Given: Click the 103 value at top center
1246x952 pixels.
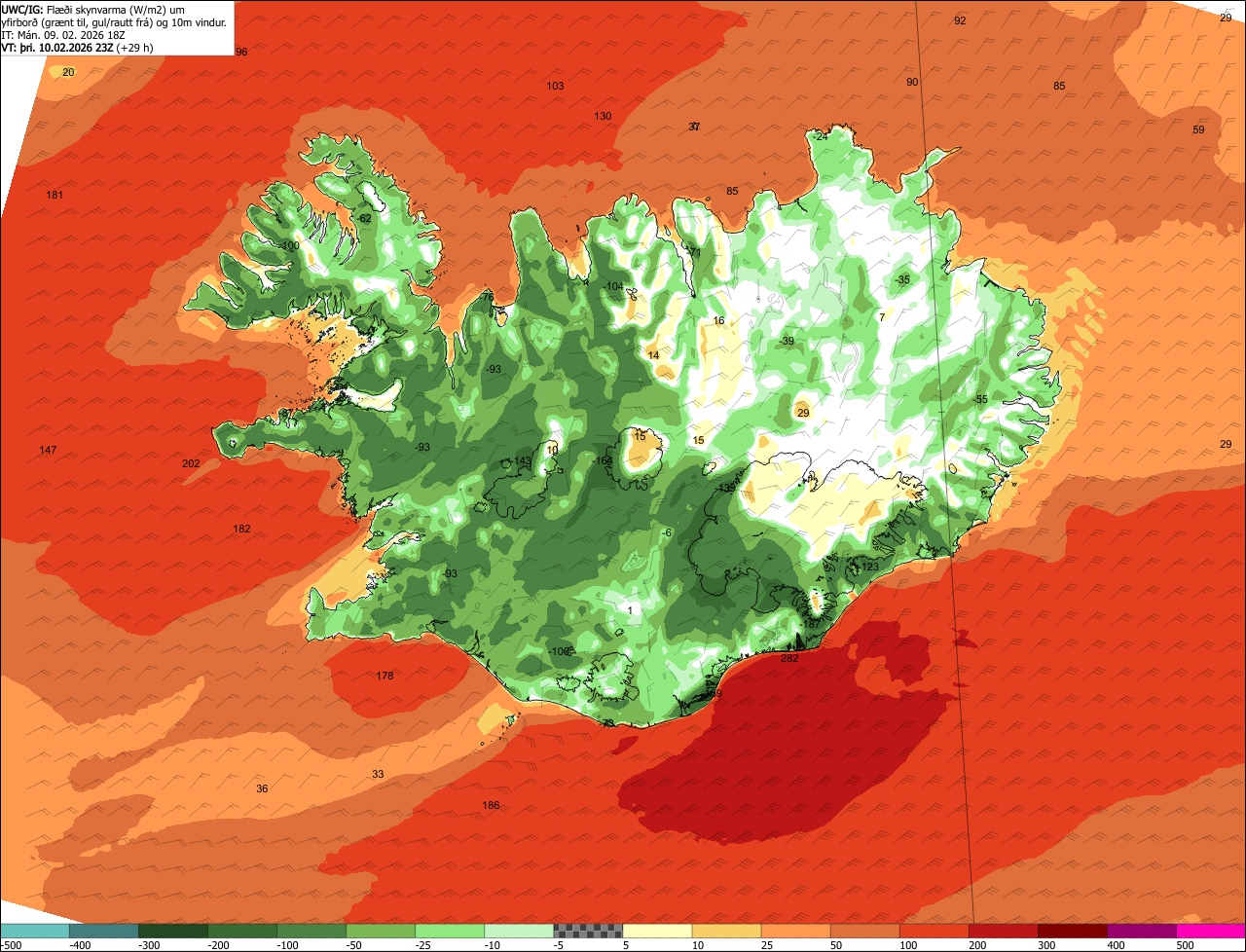Looking at the screenshot, I should pyautogui.click(x=555, y=86).
